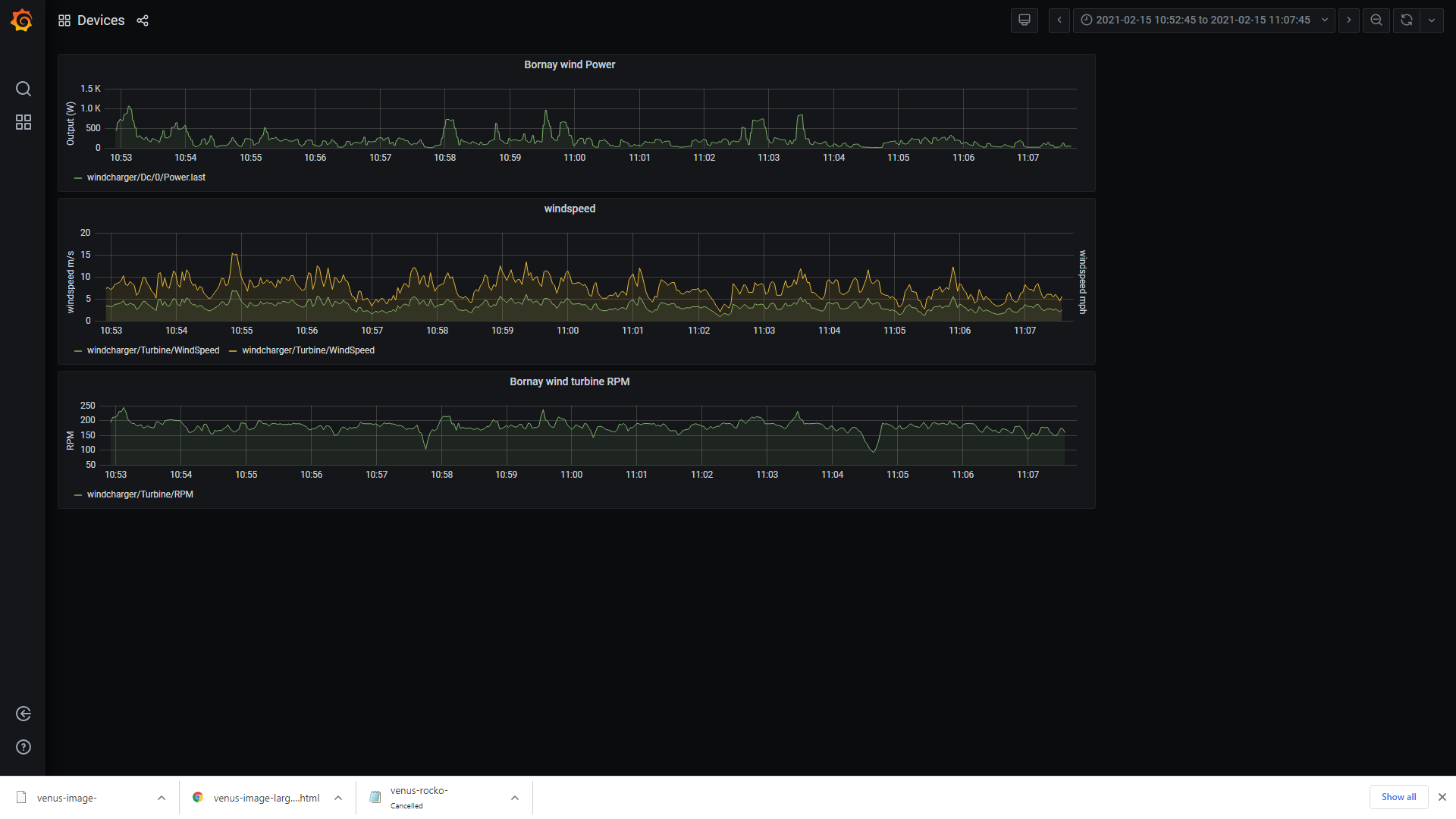This screenshot has height=819, width=1456.
Task: Click the 10:55 mark in windspeed graph
Action: coord(241,331)
